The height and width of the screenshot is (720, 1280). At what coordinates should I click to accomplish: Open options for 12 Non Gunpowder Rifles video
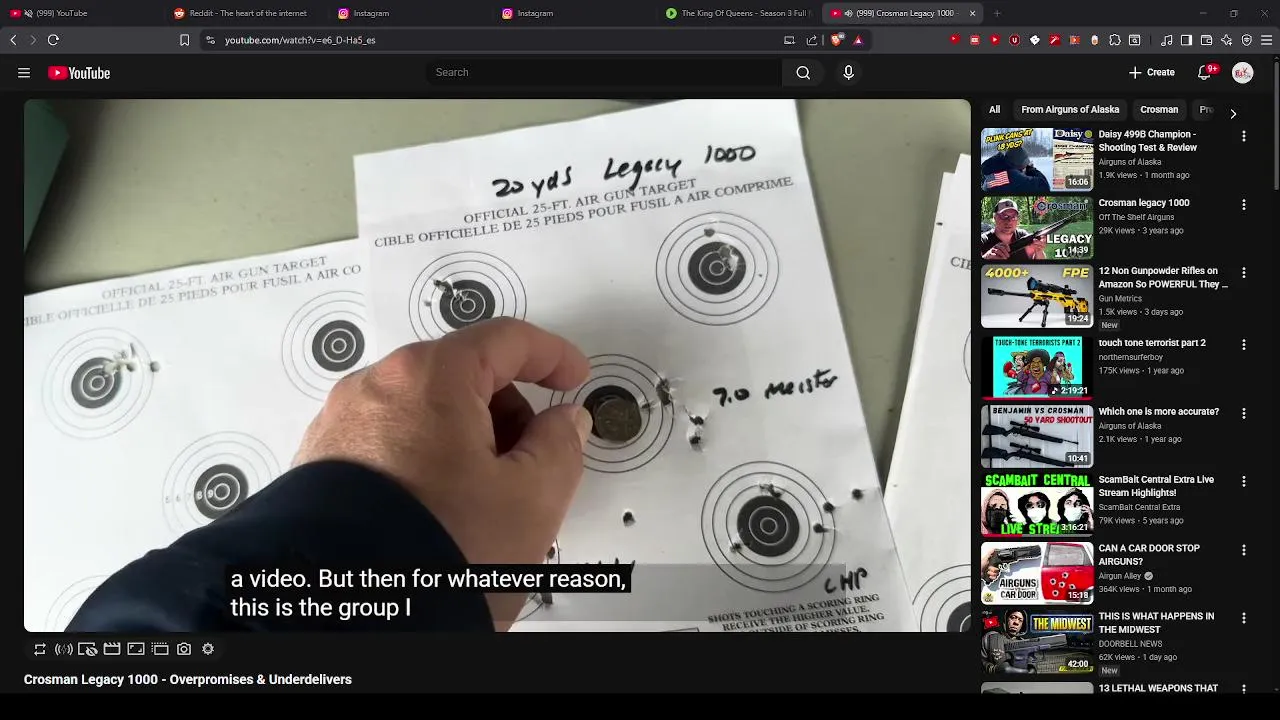tap(1244, 273)
